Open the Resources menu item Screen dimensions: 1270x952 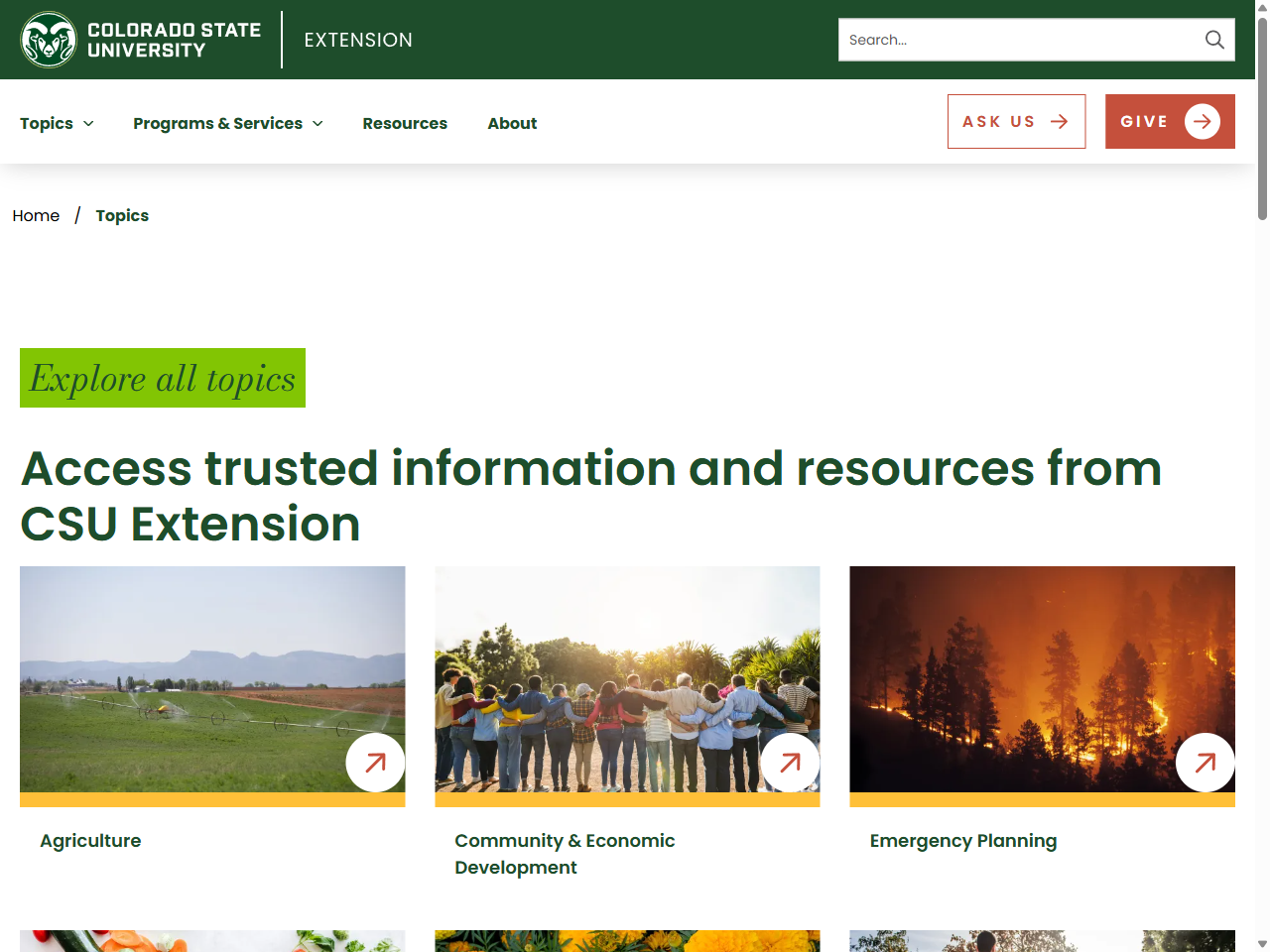point(405,124)
